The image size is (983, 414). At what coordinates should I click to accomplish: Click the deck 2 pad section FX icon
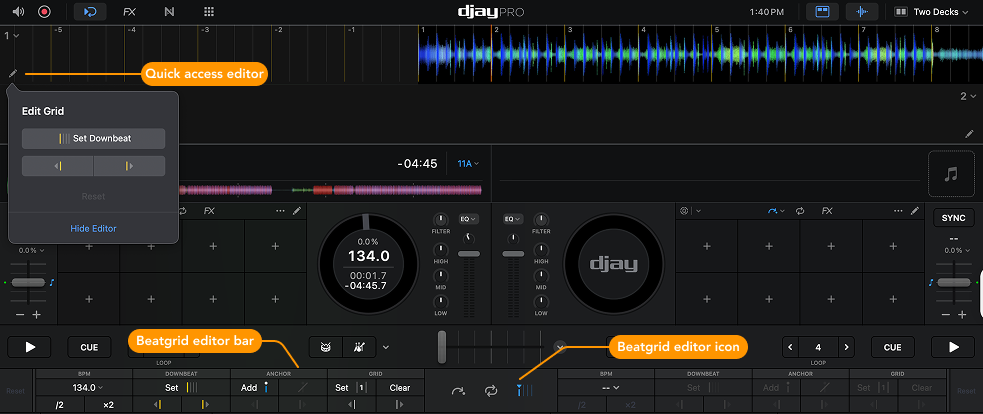point(827,211)
